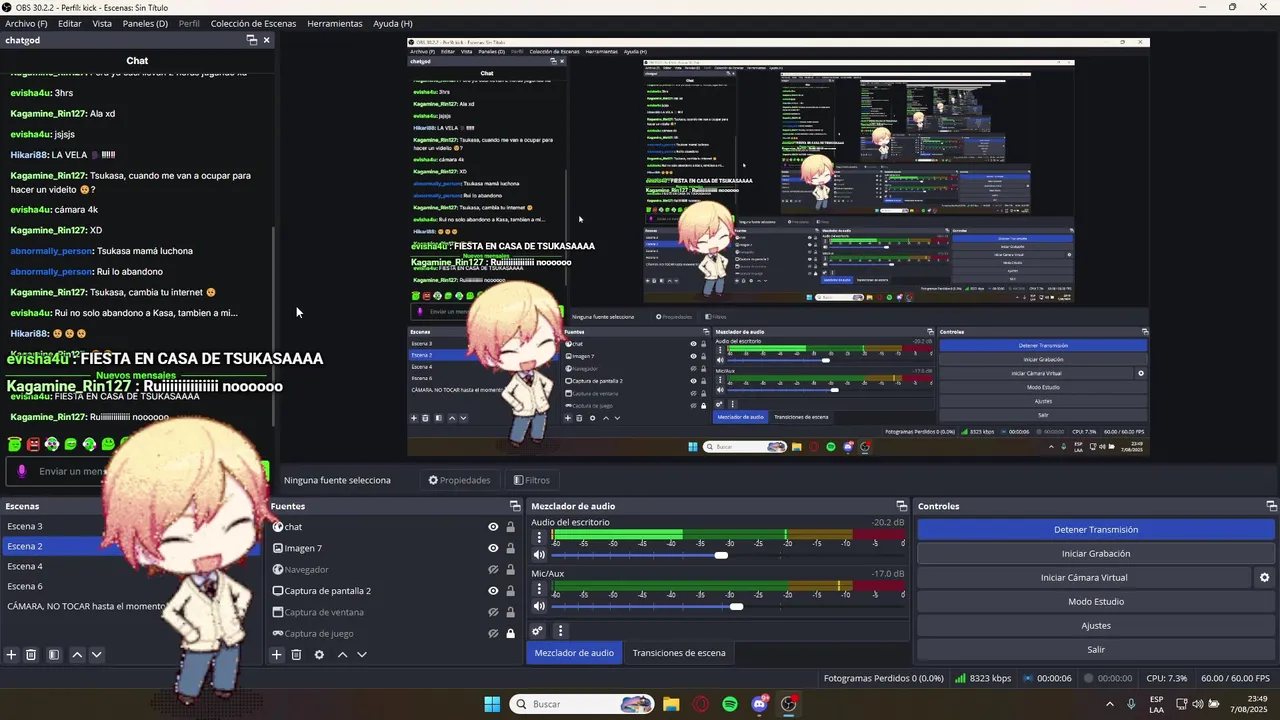Open the Windows Start menu
The height and width of the screenshot is (720, 1280).
tap(492, 704)
